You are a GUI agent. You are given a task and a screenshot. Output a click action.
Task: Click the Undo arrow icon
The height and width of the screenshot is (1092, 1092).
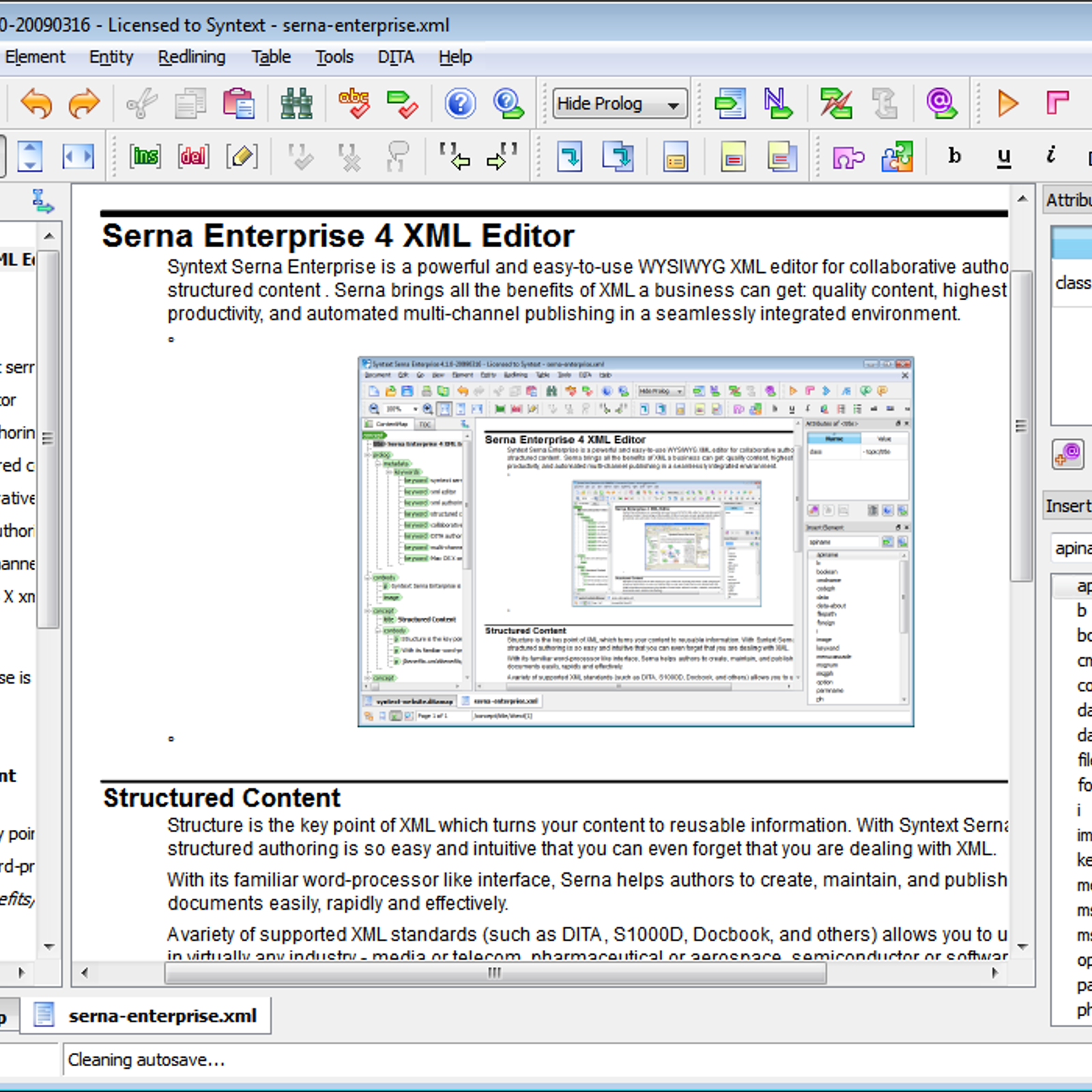click(x=36, y=104)
